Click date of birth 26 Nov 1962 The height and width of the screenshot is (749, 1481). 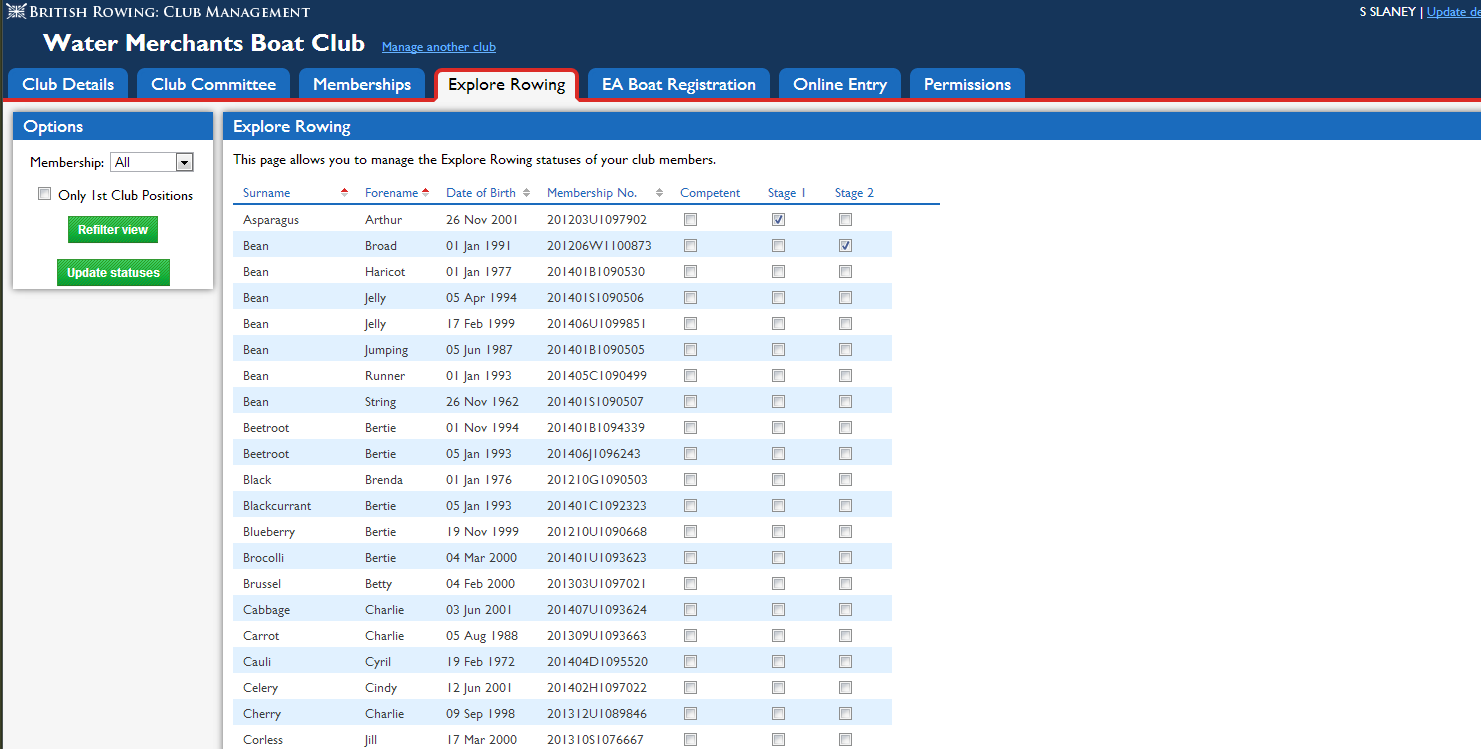click(482, 402)
